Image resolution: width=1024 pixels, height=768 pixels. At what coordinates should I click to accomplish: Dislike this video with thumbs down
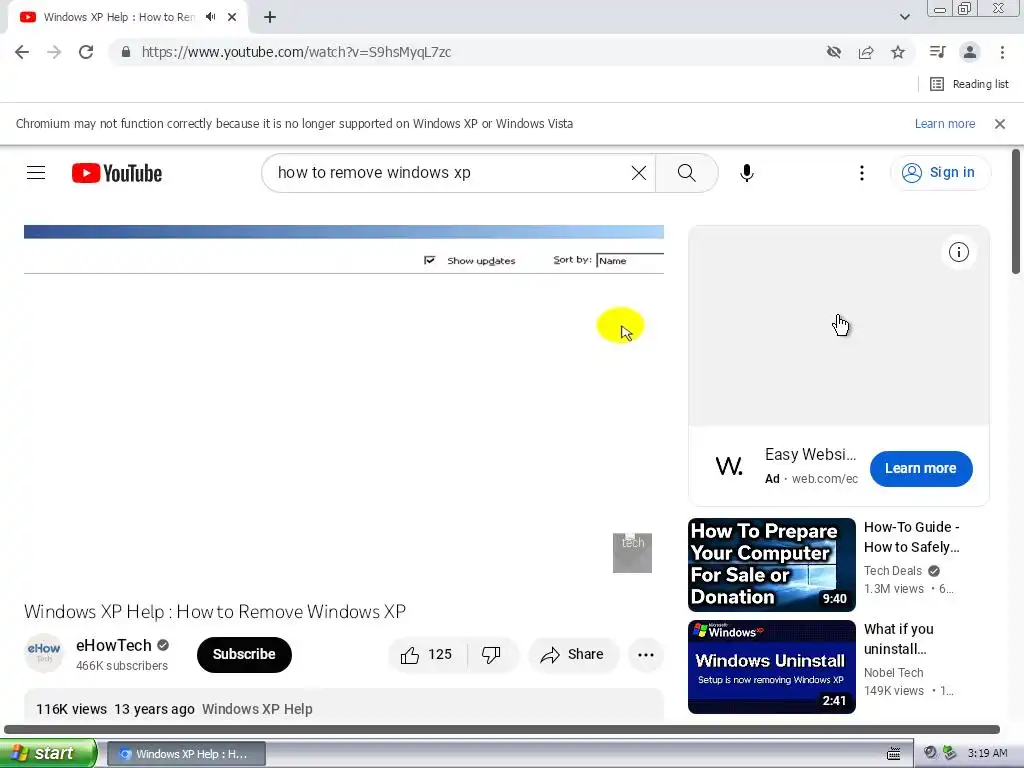pyautogui.click(x=491, y=654)
